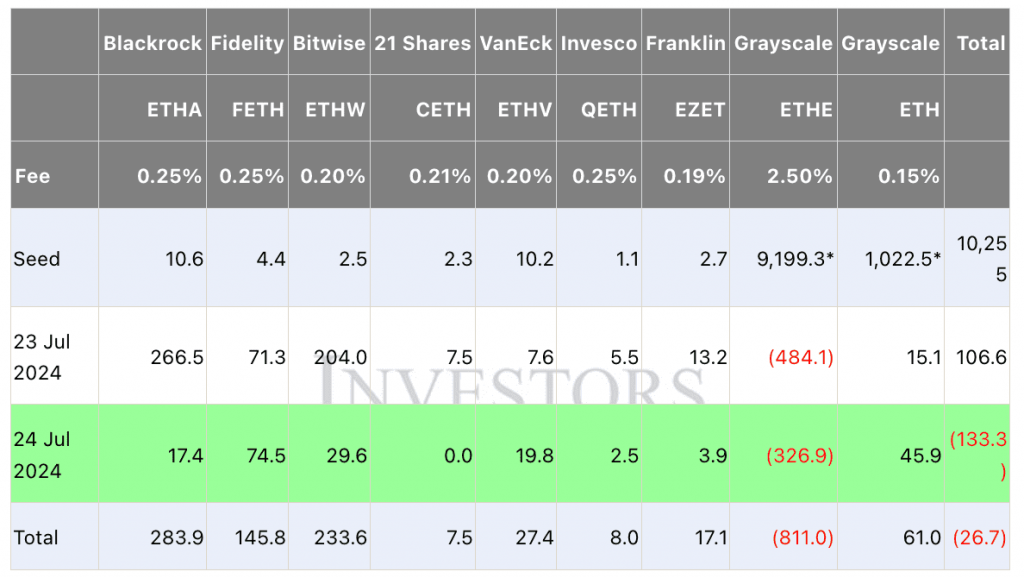Select the QETH ticker cell

[608, 109]
